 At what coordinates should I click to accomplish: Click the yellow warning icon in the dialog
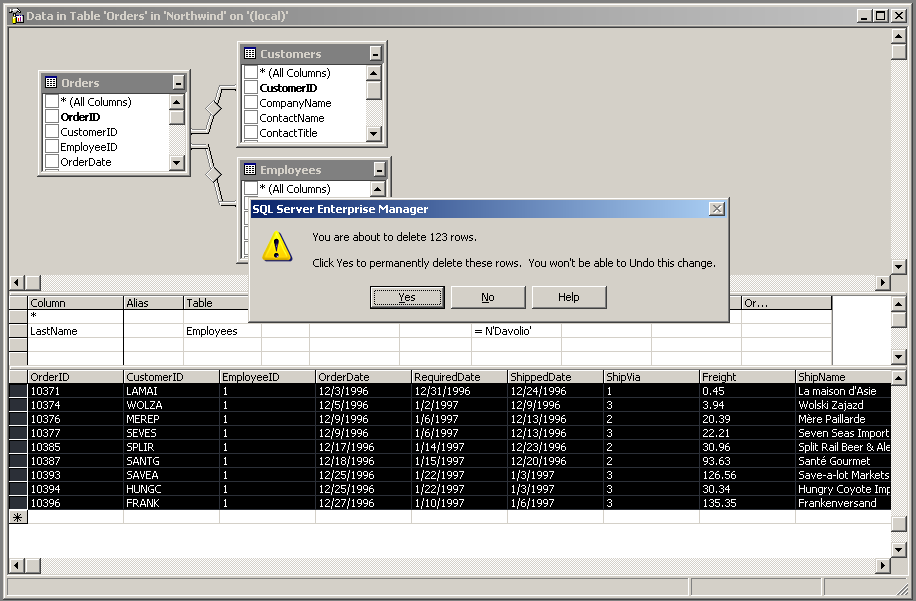(x=277, y=246)
